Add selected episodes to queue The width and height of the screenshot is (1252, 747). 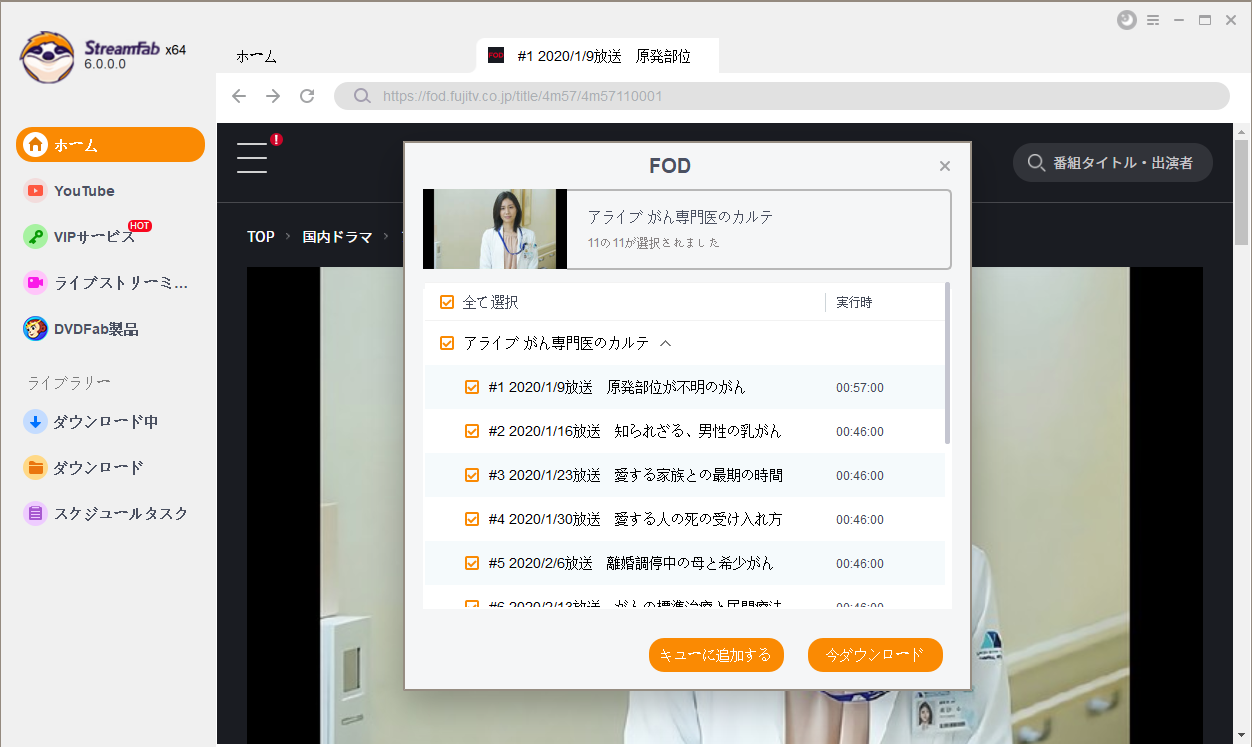click(716, 655)
